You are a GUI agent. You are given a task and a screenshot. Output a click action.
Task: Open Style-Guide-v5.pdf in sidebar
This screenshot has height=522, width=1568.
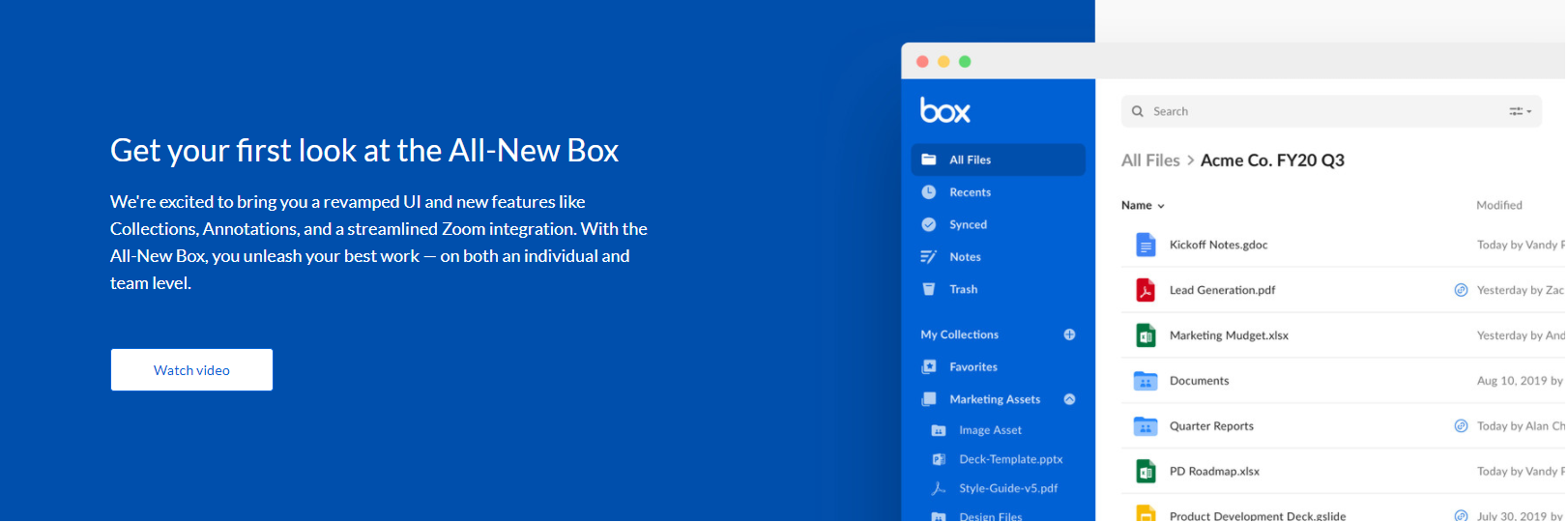(x=1008, y=488)
